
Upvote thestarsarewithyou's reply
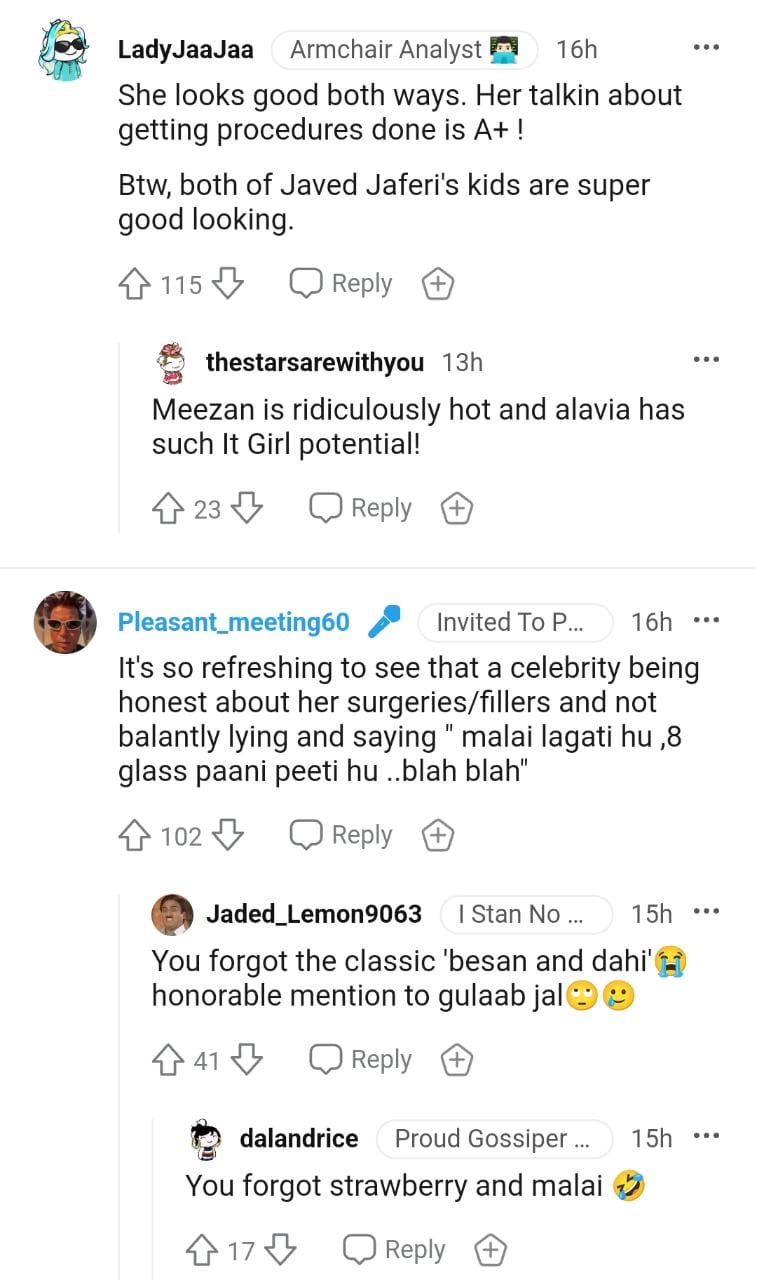167,509
